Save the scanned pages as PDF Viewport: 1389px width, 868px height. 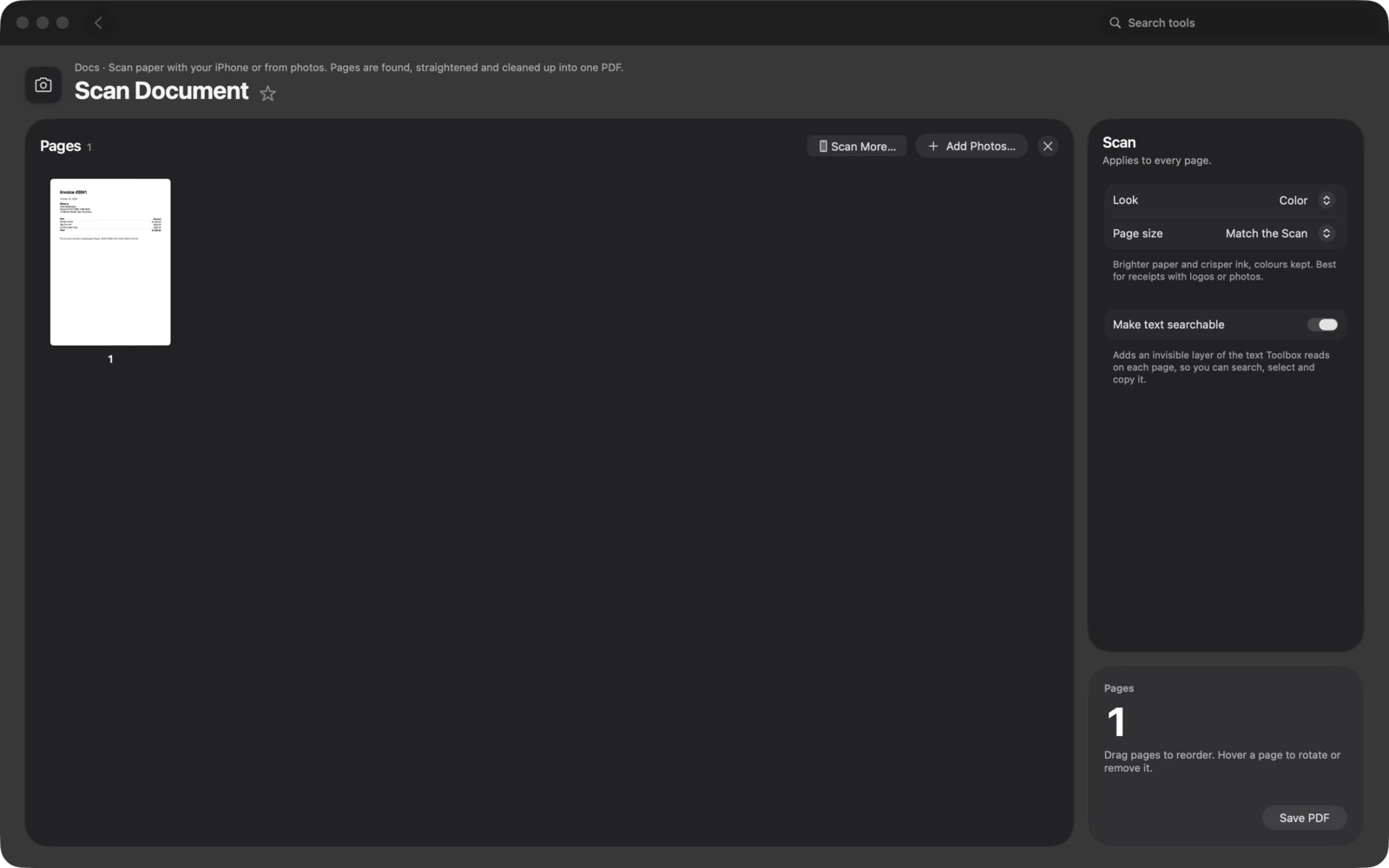click(x=1304, y=818)
